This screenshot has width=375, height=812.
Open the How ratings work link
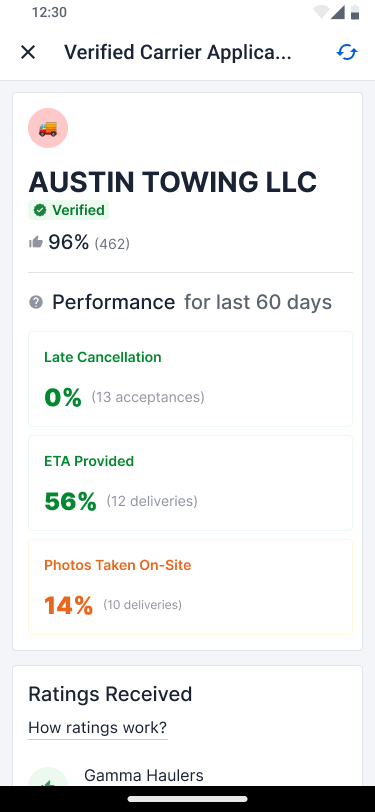click(97, 728)
